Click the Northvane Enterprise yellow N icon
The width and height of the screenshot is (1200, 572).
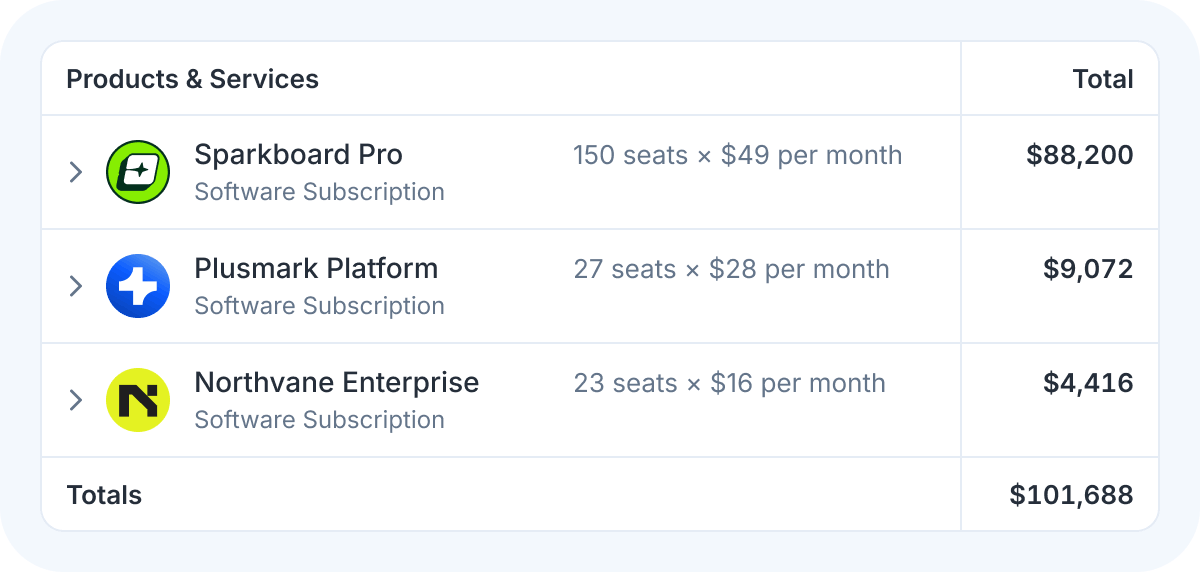coord(138,400)
